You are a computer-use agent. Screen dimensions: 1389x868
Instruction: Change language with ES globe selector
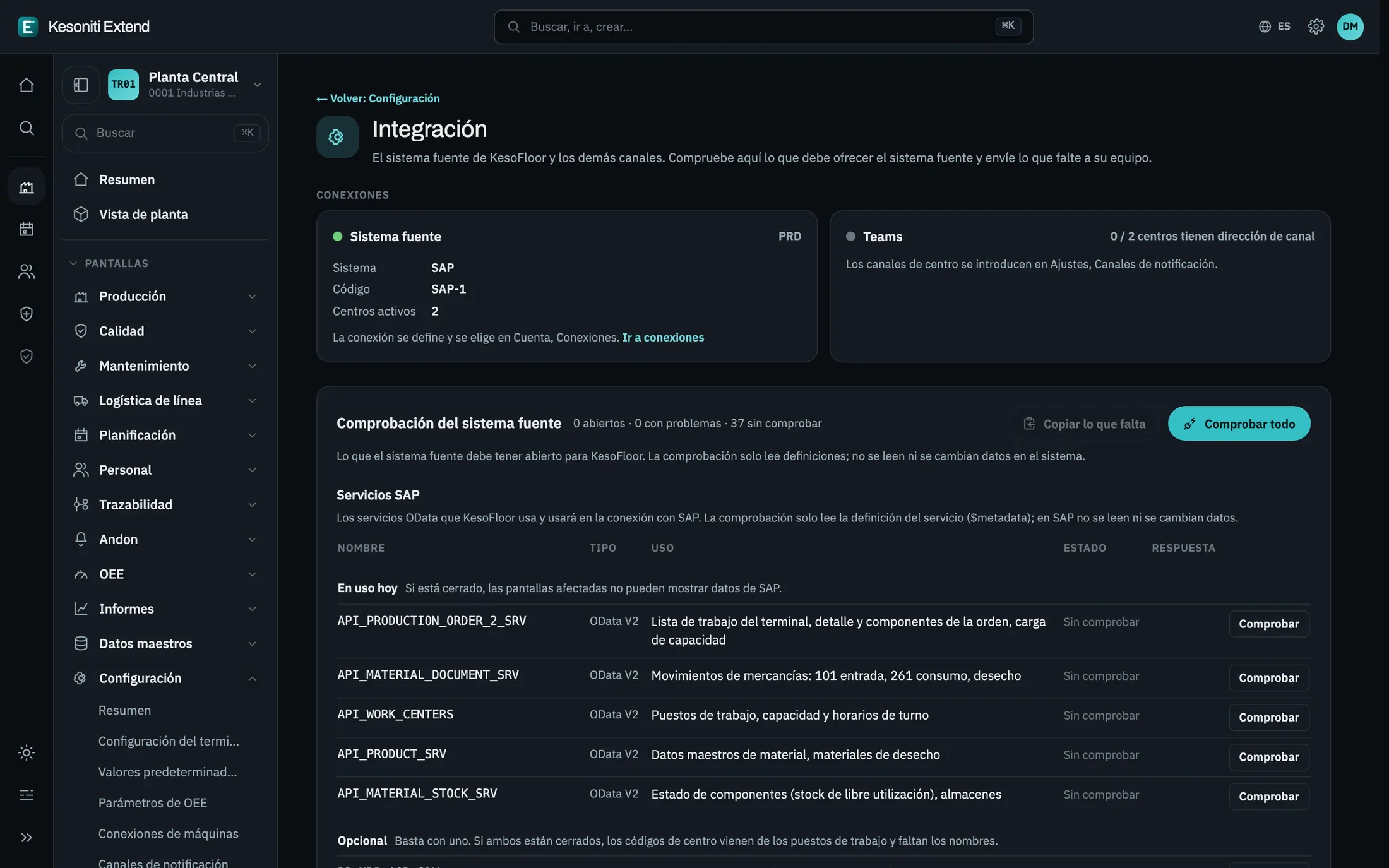1275,27
